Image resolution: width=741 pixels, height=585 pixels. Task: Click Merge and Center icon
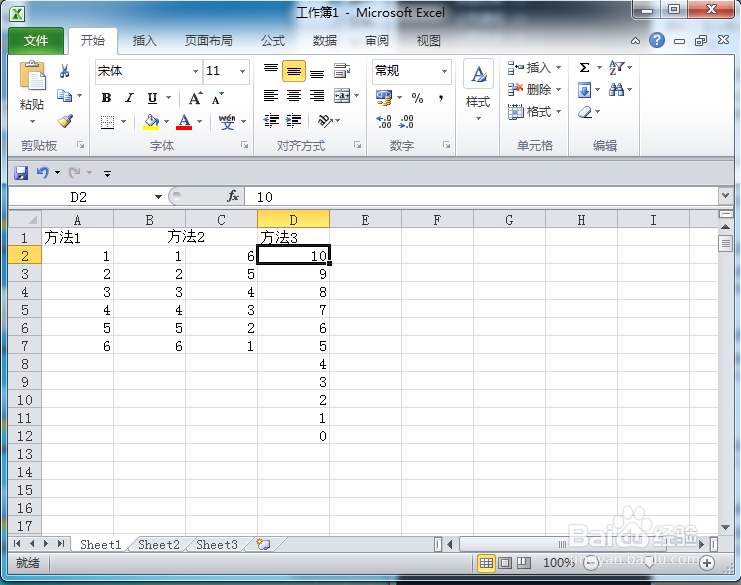pyautogui.click(x=342, y=96)
